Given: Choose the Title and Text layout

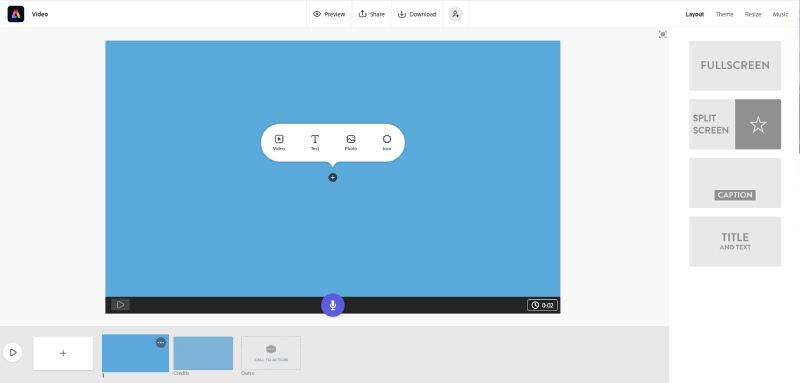Looking at the screenshot, I should point(735,241).
